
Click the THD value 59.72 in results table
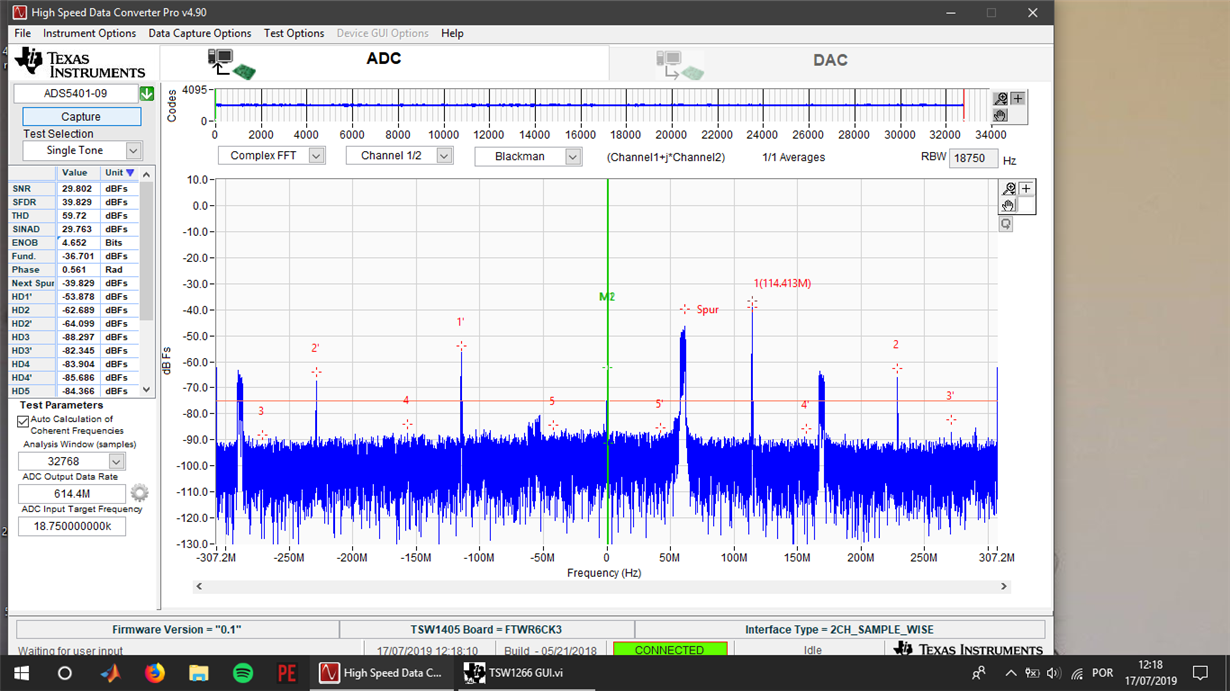point(76,215)
